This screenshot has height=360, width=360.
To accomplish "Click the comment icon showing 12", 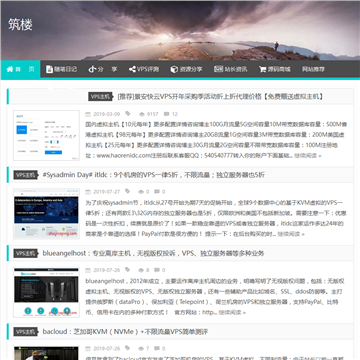I will click(x=166, y=114).
